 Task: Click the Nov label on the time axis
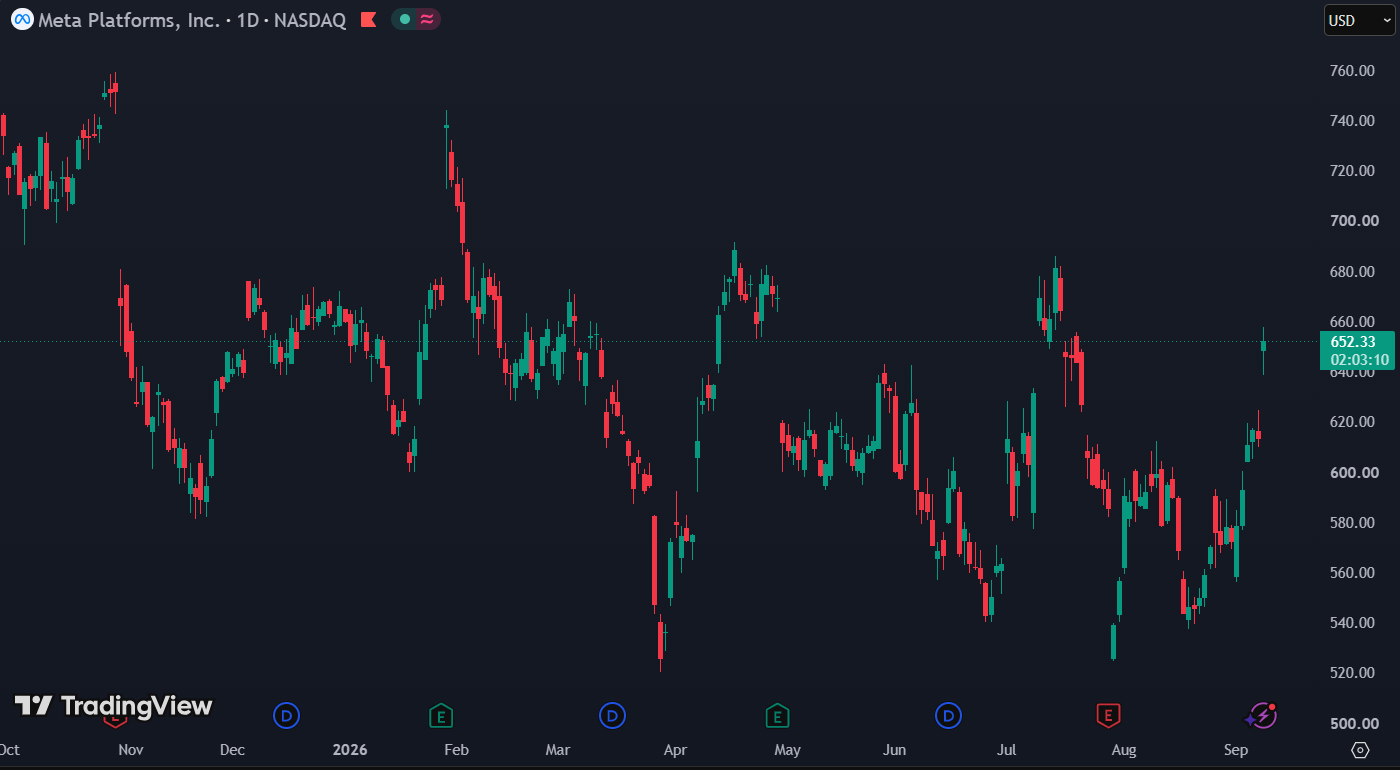point(131,750)
